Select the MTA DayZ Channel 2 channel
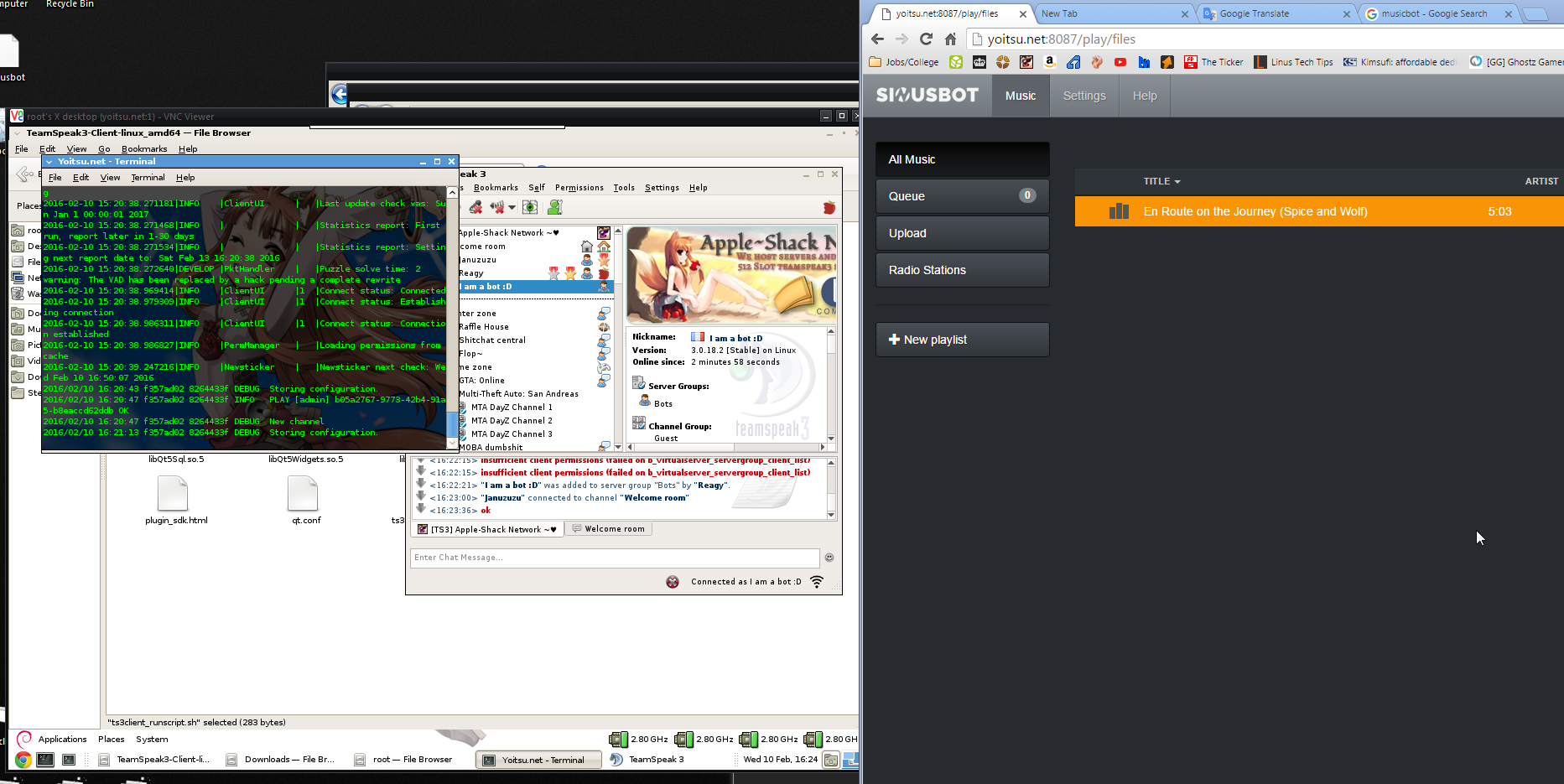Viewport: 1564px width, 784px height. pos(511,421)
